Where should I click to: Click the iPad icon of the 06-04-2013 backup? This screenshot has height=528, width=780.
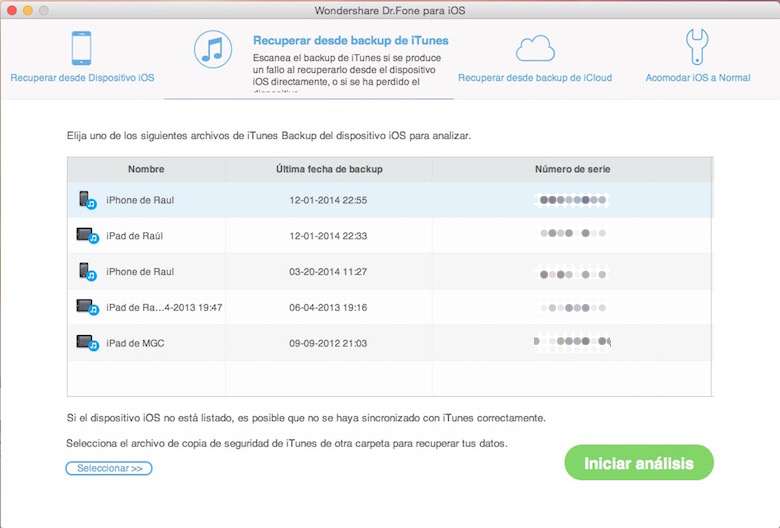click(x=88, y=308)
